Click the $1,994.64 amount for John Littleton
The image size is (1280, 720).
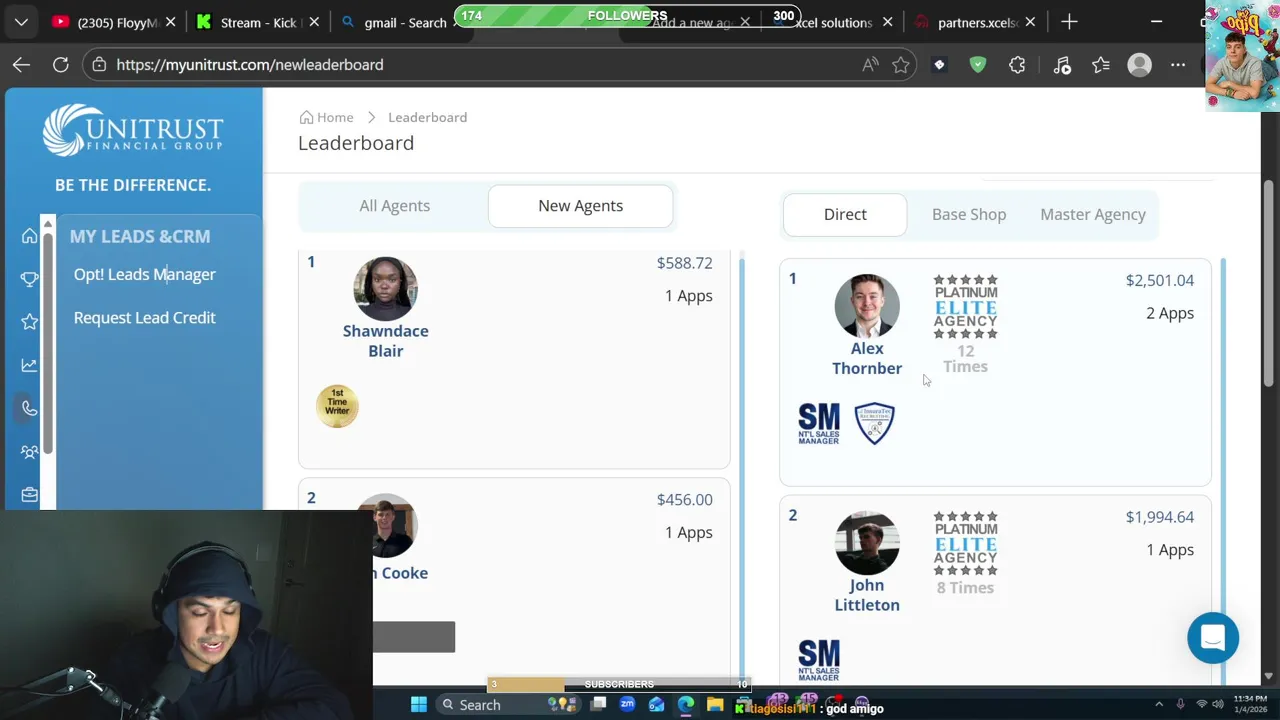coord(1159,517)
